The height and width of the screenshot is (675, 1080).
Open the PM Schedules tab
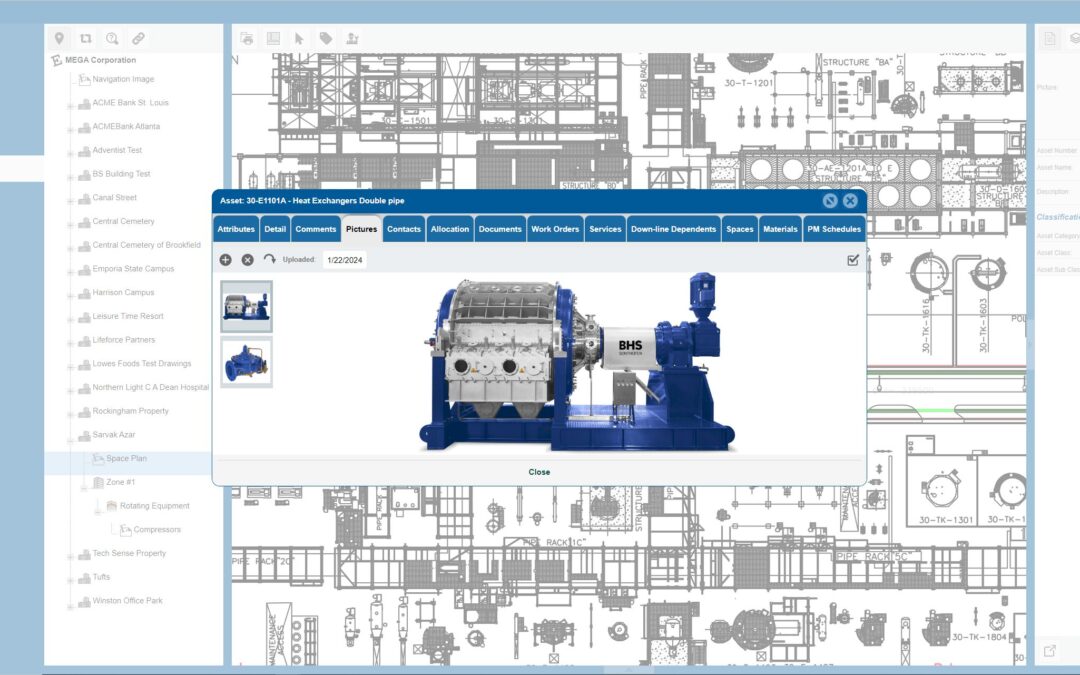coord(834,229)
